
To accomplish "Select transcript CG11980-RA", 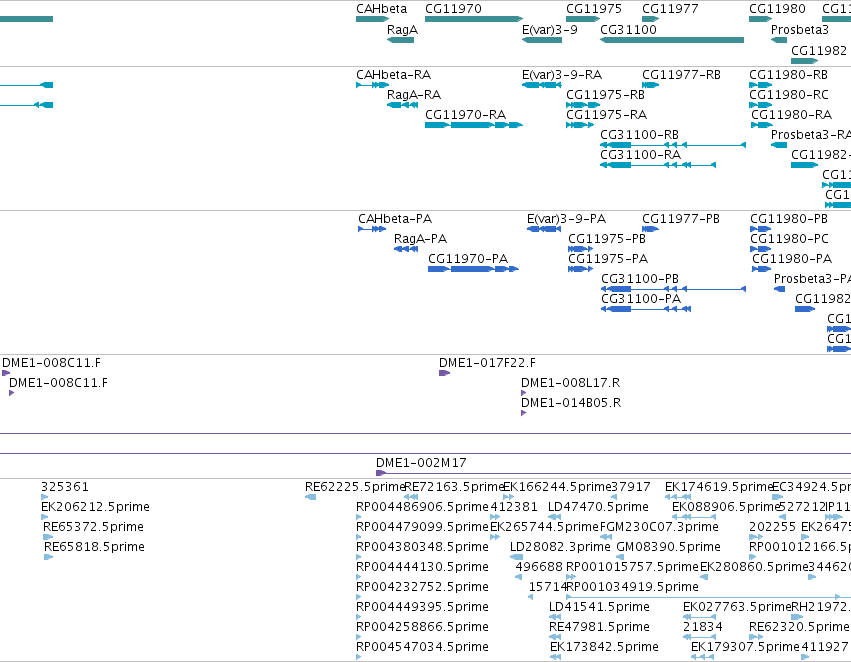I will tap(761, 125).
